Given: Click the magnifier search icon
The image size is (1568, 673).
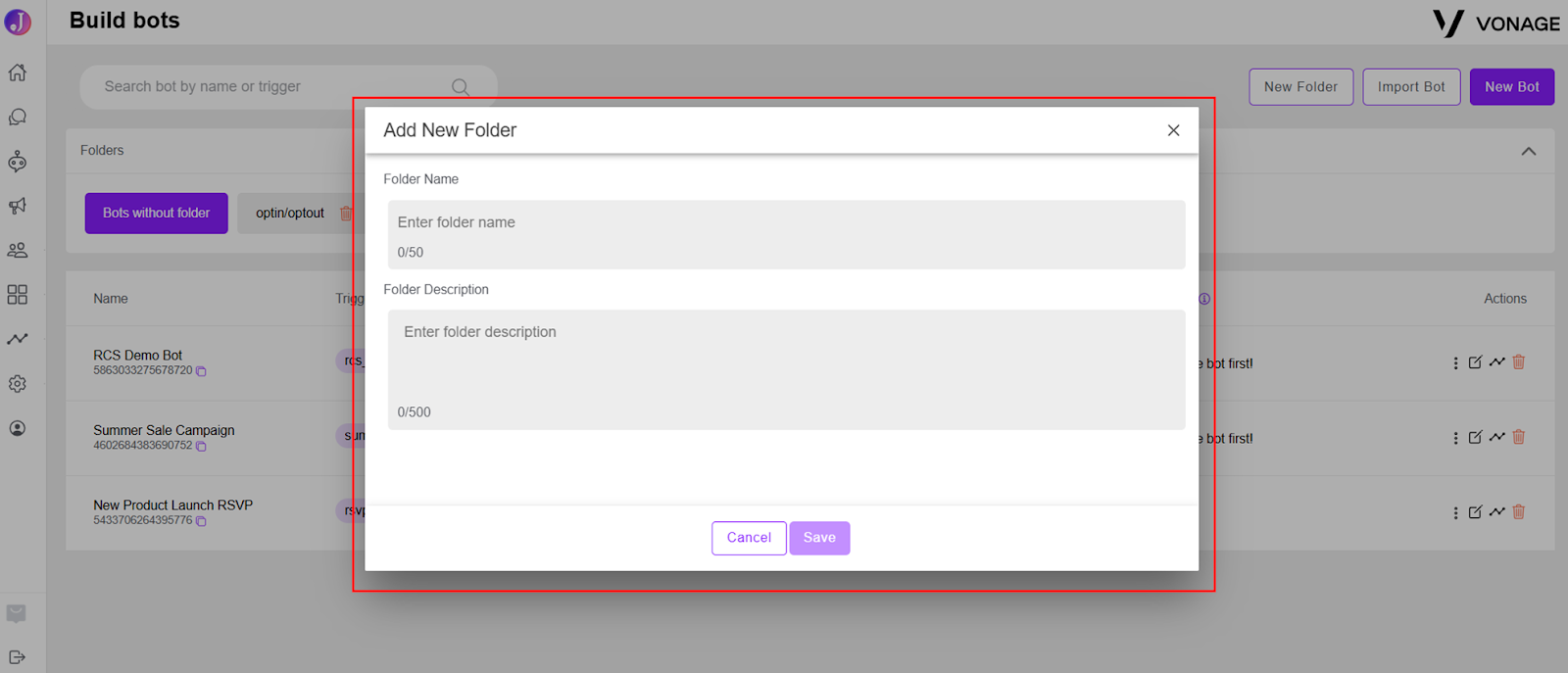Looking at the screenshot, I should pyautogui.click(x=460, y=87).
